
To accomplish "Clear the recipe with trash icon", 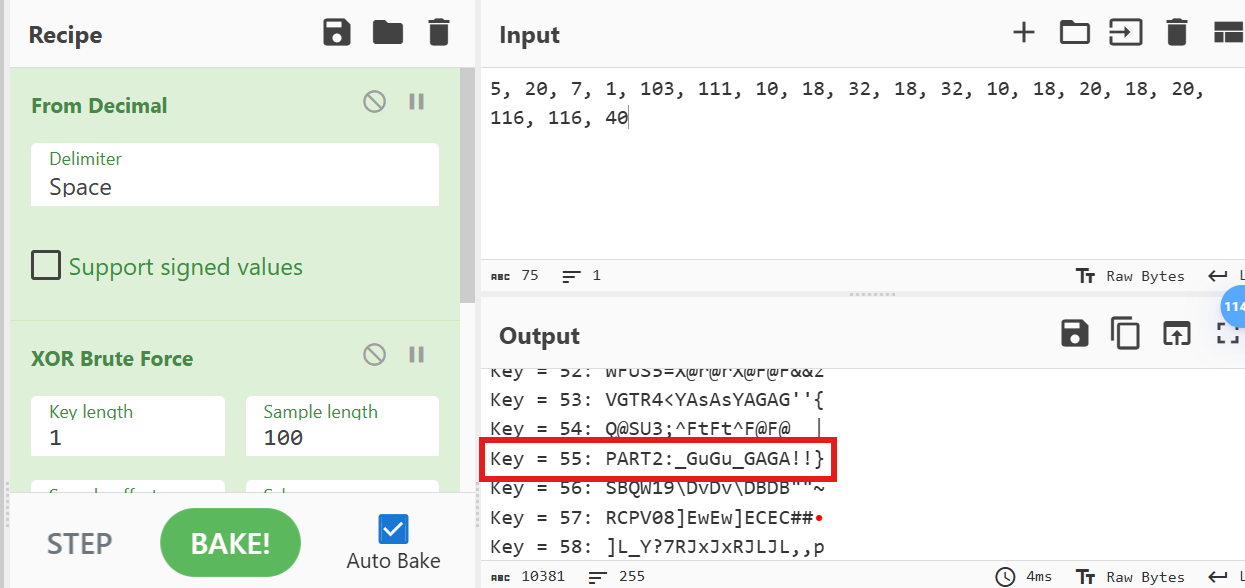I will (x=439, y=33).
